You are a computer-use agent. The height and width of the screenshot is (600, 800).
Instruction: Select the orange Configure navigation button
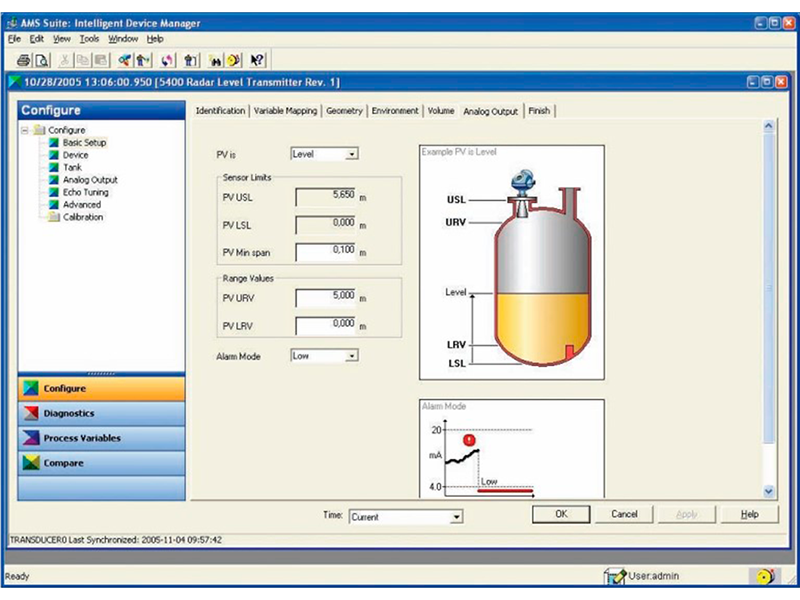coord(102,389)
